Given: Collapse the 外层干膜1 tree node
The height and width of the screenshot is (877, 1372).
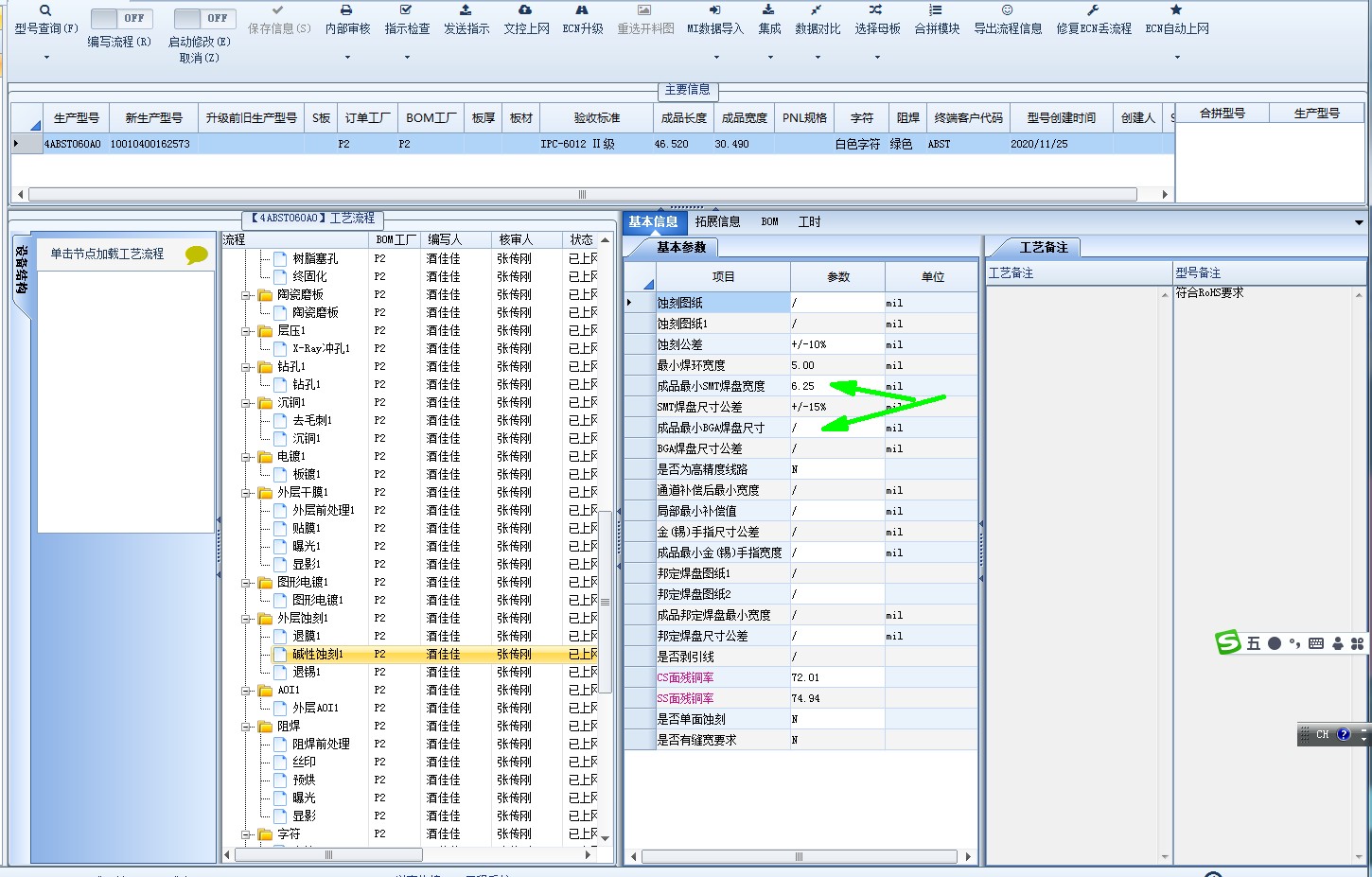Looking at the screenshot, I should [246, 493].
